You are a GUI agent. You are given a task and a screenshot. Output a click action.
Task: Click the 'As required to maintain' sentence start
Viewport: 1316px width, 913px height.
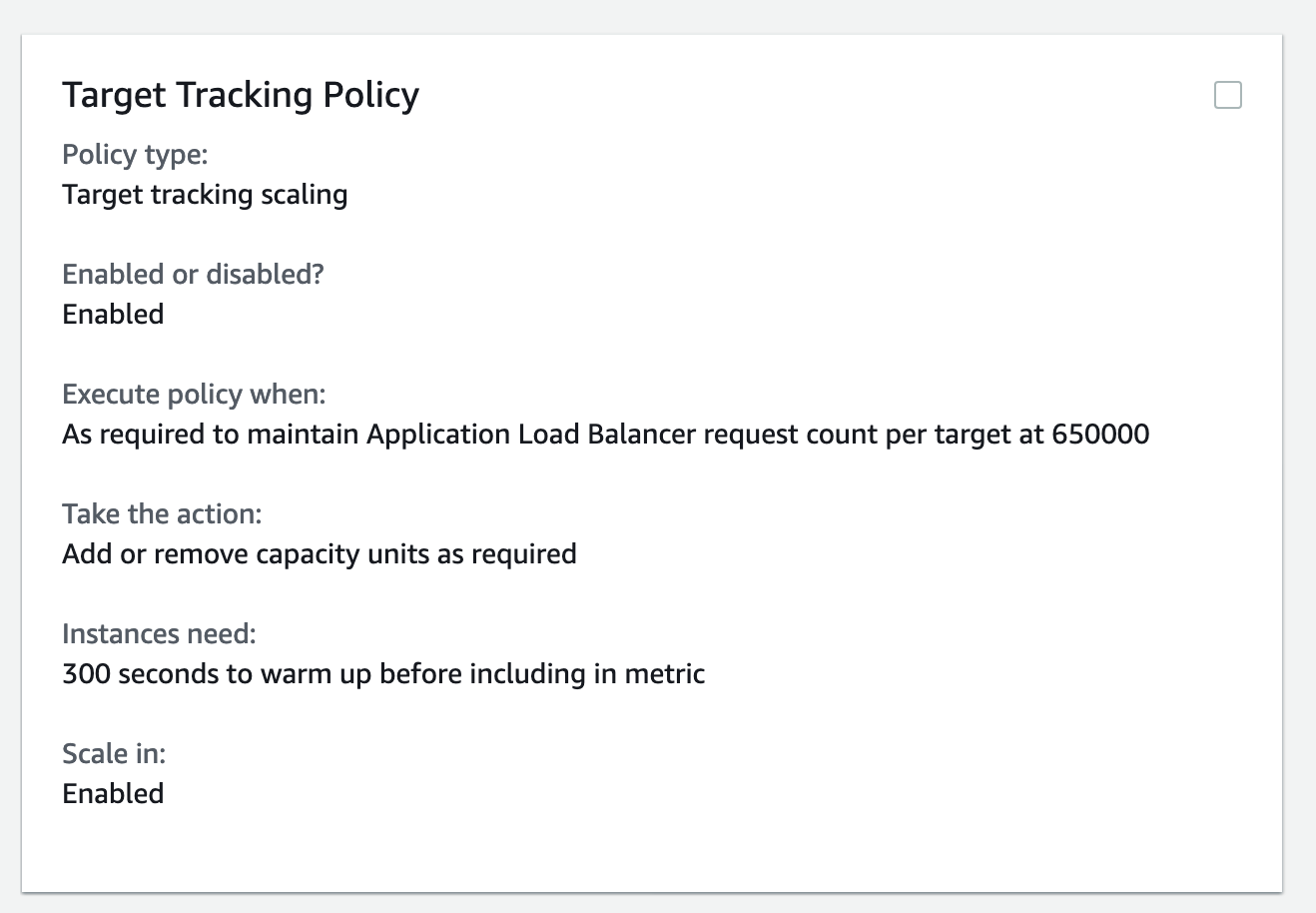point(211,435)
